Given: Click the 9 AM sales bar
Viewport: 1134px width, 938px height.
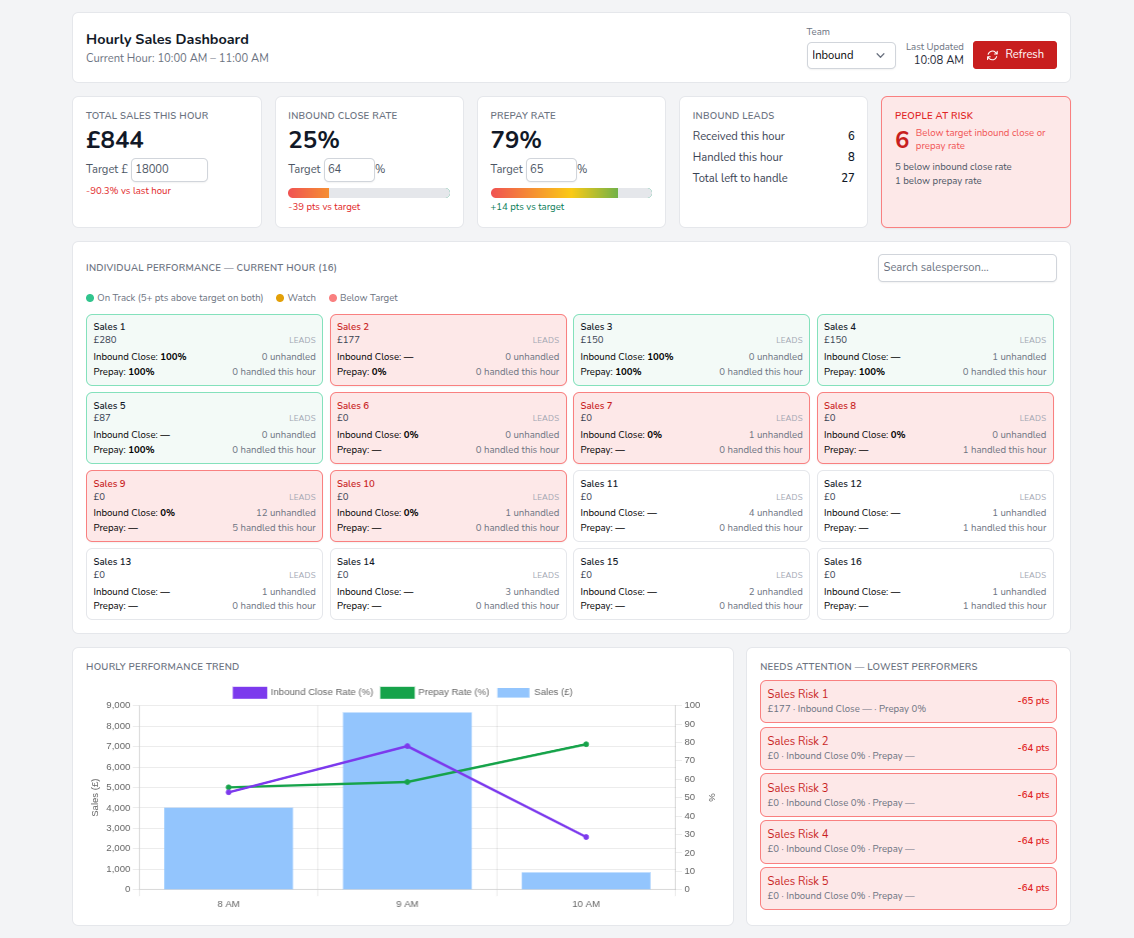Looking at the screenshot, I should pyautogui.click(x=407, y=801).
